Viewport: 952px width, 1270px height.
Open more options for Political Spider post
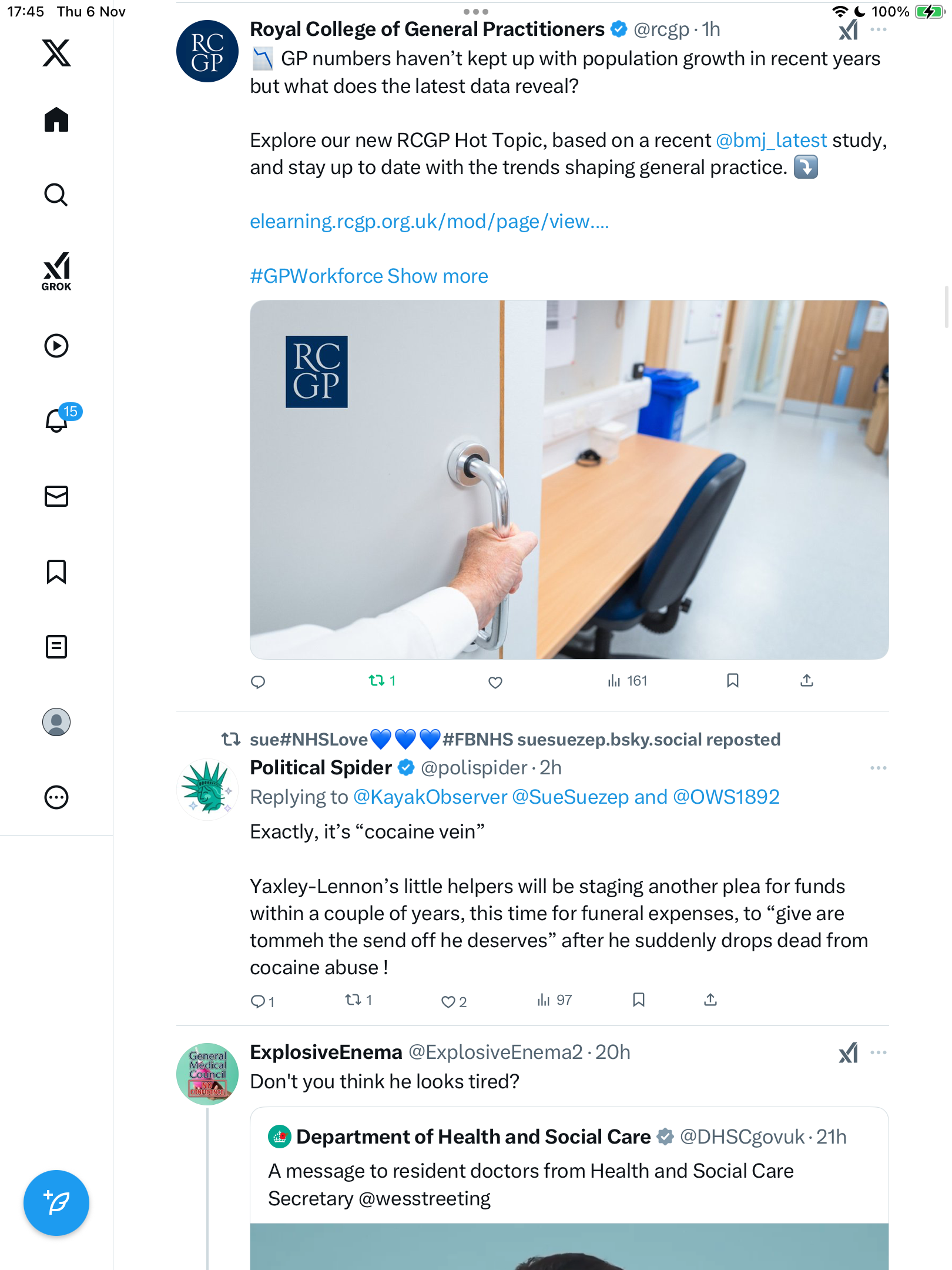coord(879,768)
